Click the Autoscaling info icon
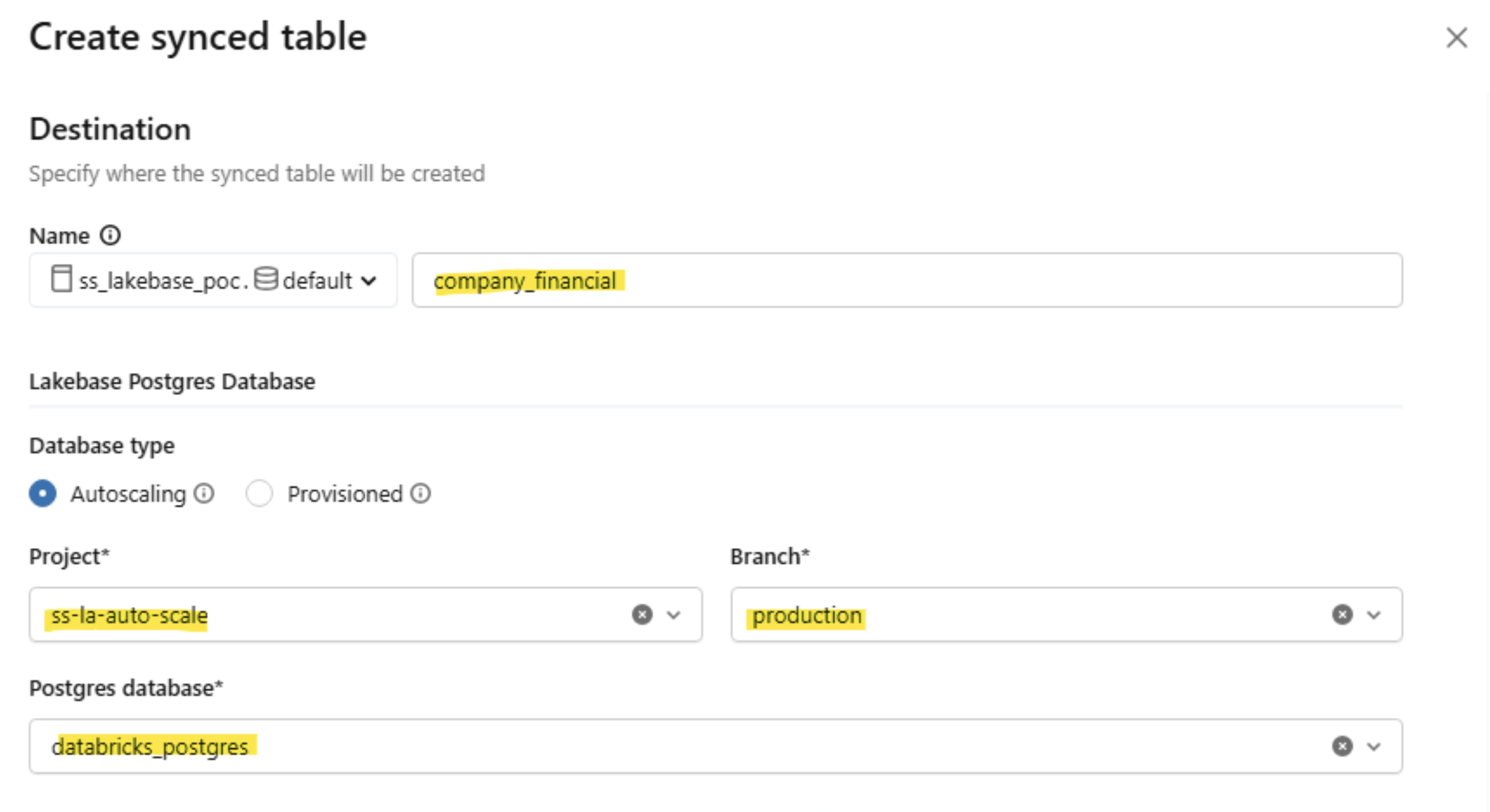Screen dimensions: 1490x812 pyautogui.click(x=204, y=493)
